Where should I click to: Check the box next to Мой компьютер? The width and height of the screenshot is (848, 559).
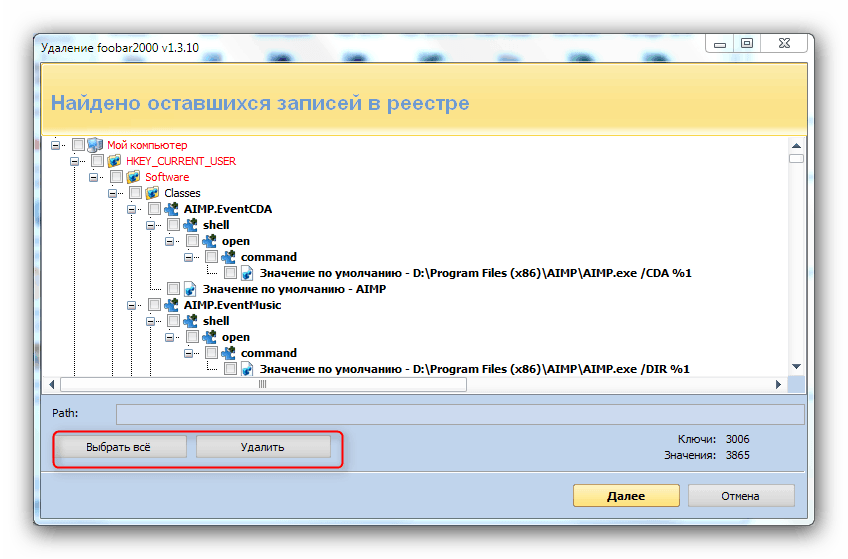(x=78, y=145)
